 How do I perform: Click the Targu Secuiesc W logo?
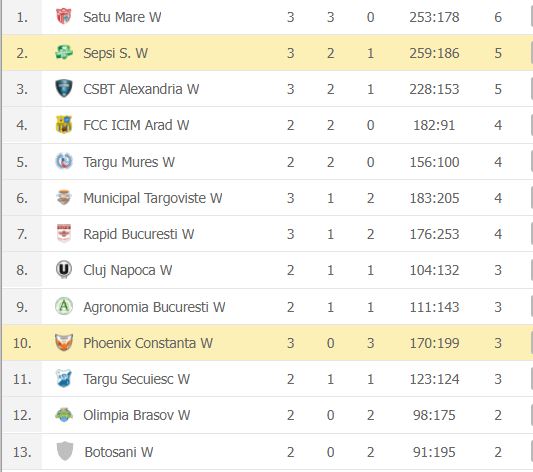point(64,379)
